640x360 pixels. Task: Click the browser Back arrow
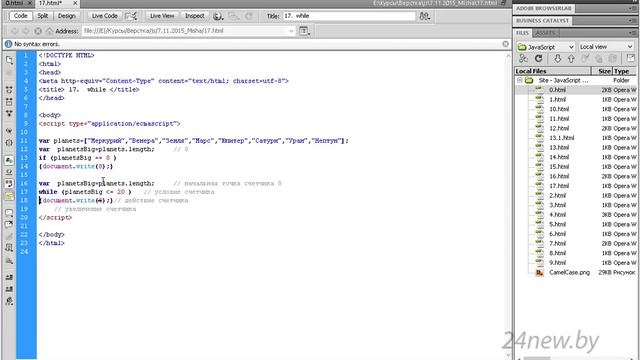pos(15,31)
